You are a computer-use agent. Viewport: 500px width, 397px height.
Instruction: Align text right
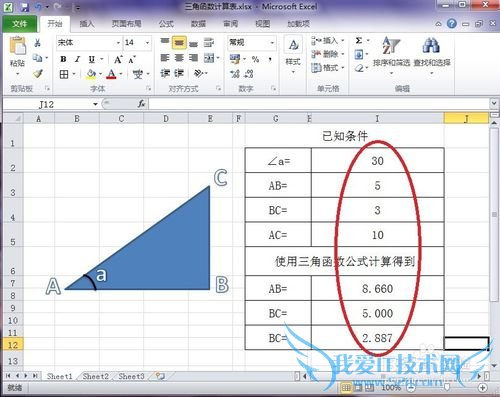pyautogui.click(x=193, y=58)
